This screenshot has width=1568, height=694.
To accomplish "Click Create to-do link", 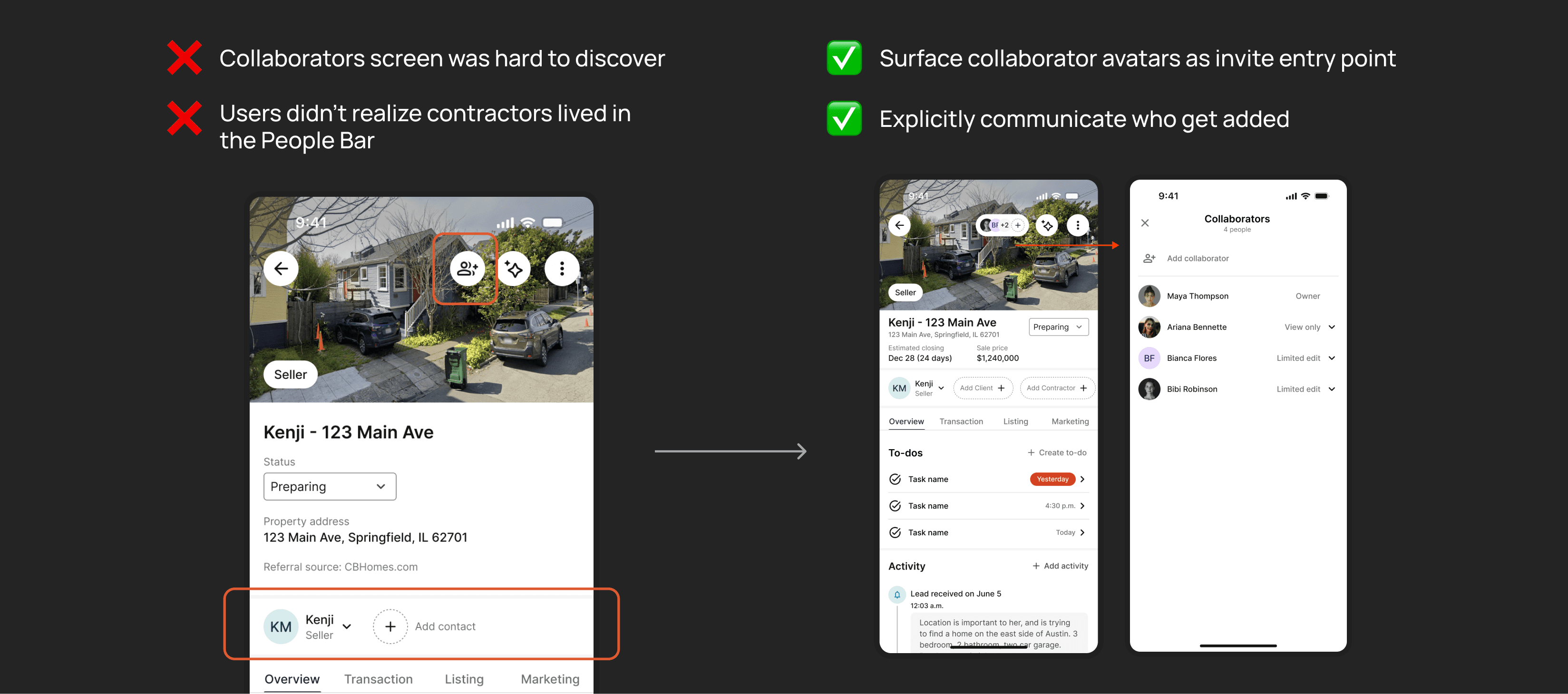I will [1057, 453].
